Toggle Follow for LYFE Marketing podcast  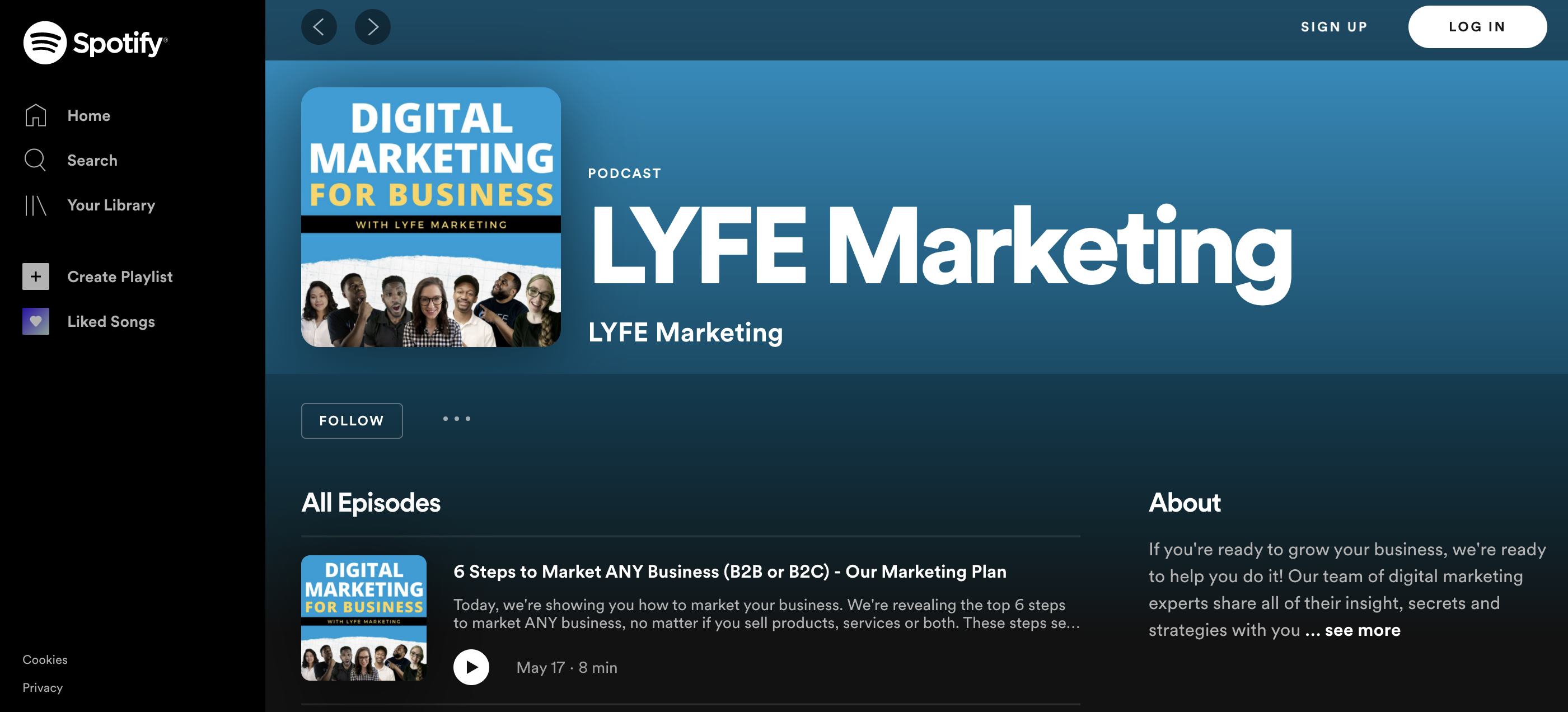pyautogui.click(x=351, y=420)
